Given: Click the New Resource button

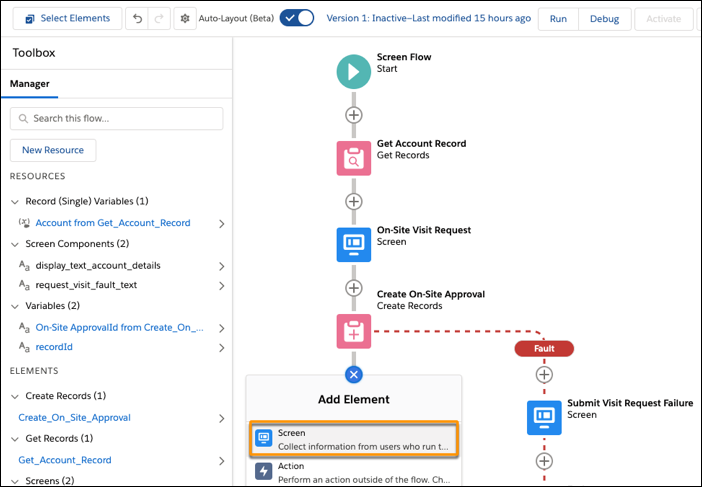Looking at the screenshot, I should coord(53,150).
